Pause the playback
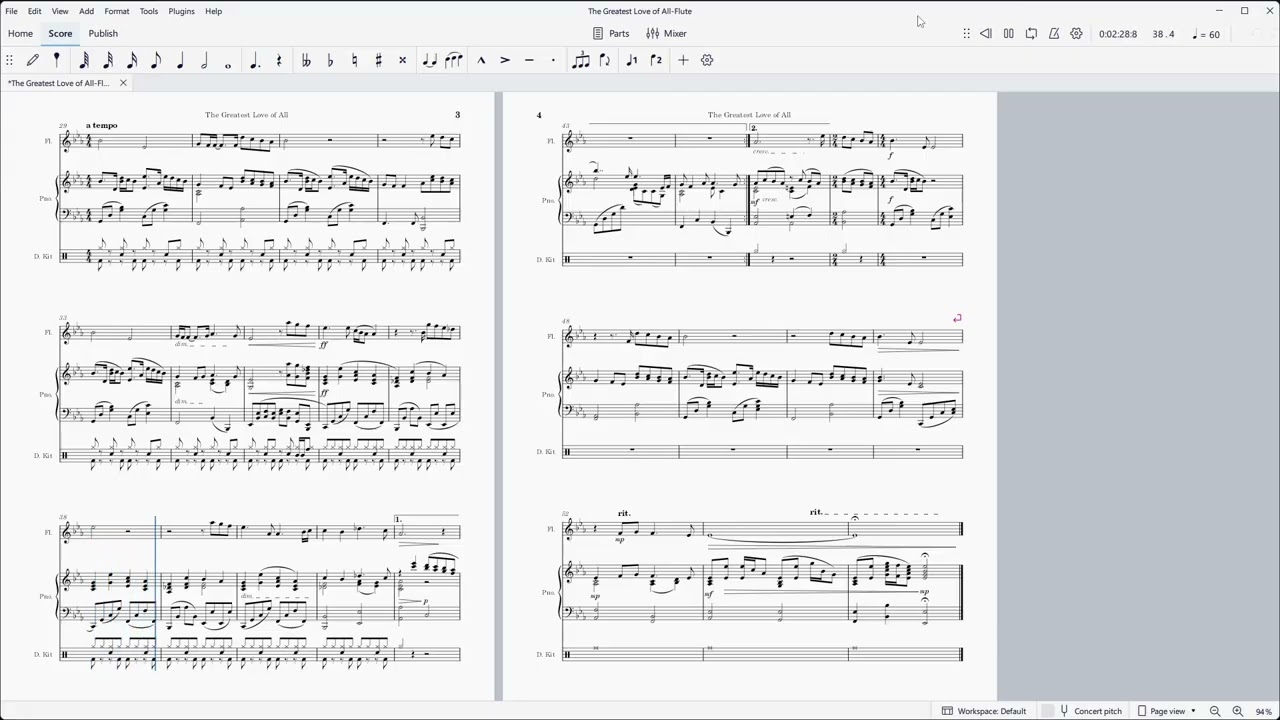 (x=1009, y=34)
